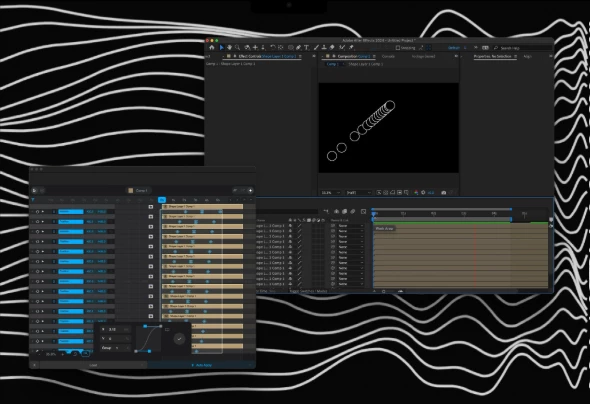Select the Clone Stamp tool
The width and height of the screenshot is (590, 404).
point(324,48)
